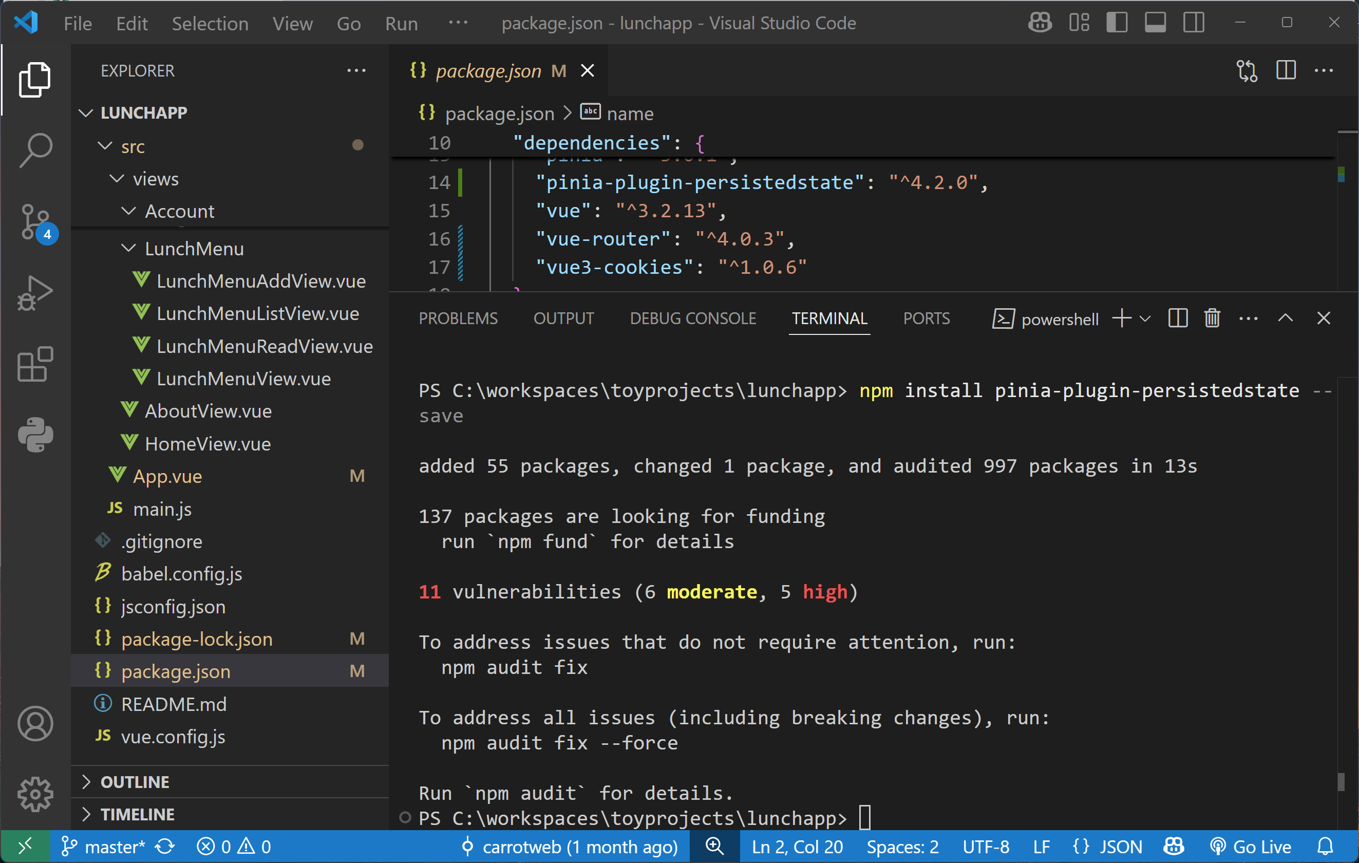This screenshot has width=1359, height=863.
Task: Open Explorer Views and More Actions ellipsis
Action: click(x=356, y=71)
